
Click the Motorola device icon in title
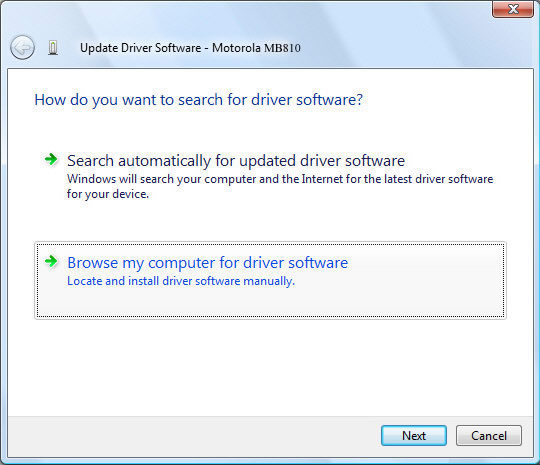(53, 48)
